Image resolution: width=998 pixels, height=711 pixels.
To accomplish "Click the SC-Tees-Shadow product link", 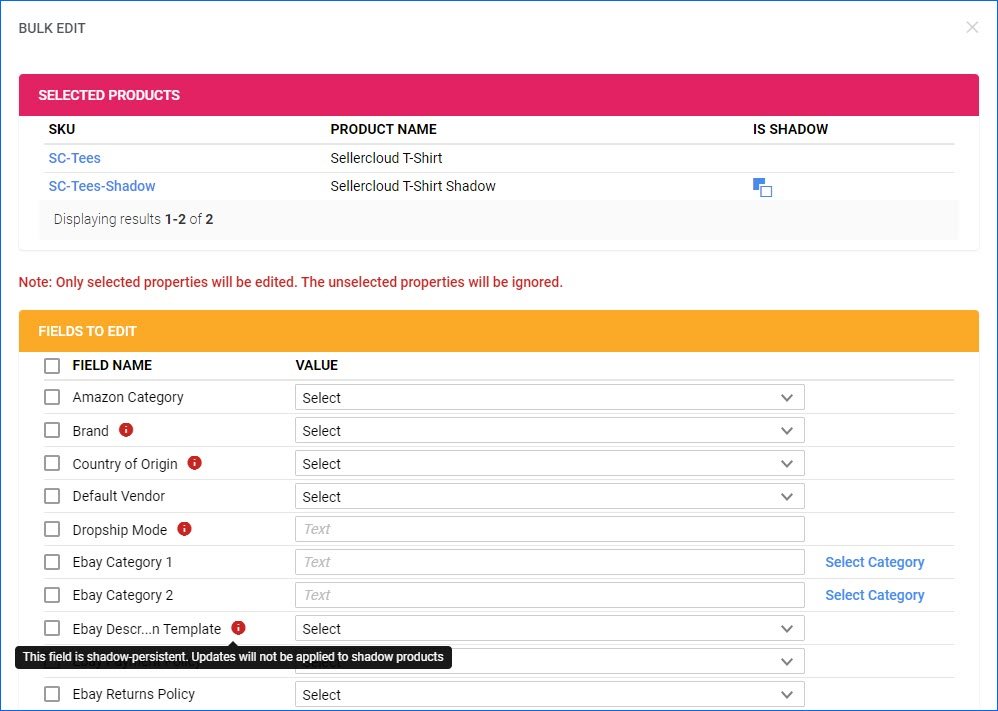I will click(101, 186).
